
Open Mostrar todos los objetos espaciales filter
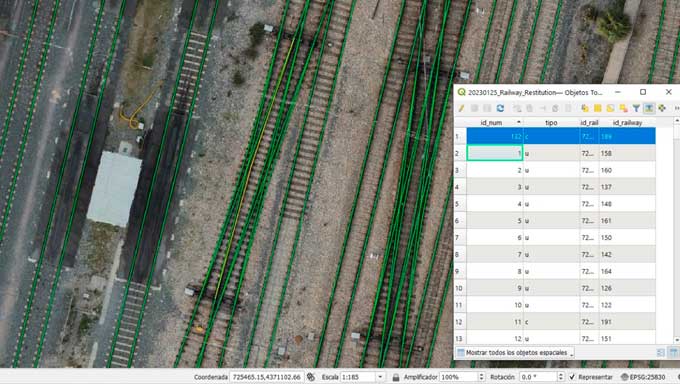pyautogui.click(x=515, y=352)
